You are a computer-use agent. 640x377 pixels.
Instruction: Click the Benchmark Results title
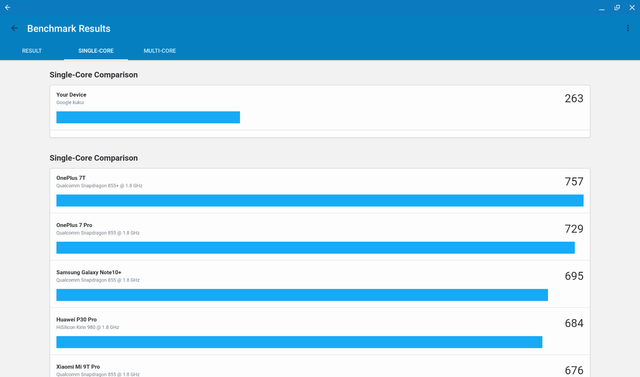[69, 29]
